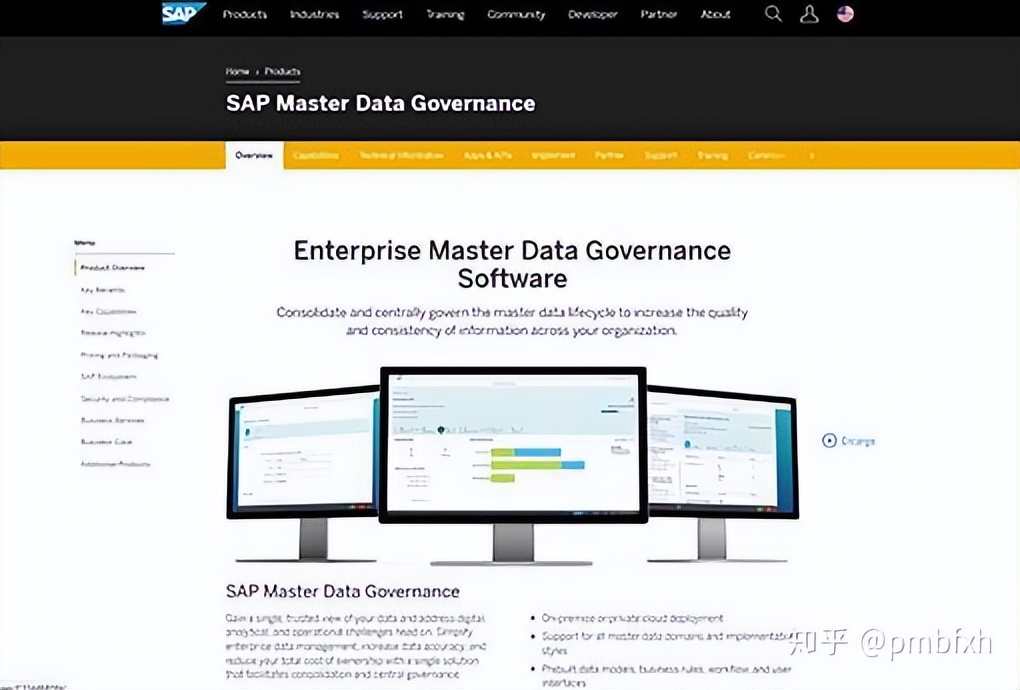The width and height of the screenshot is (1020, 690).
Task: Click the right monitor screenshot
Action: (x=723, y=451)
